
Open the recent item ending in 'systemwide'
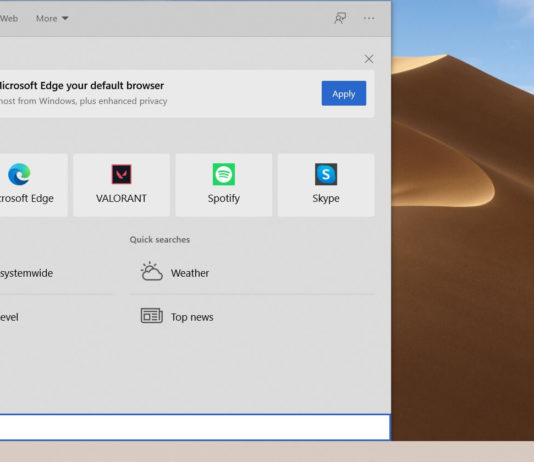pyautogui.click(x=56, y=273)
